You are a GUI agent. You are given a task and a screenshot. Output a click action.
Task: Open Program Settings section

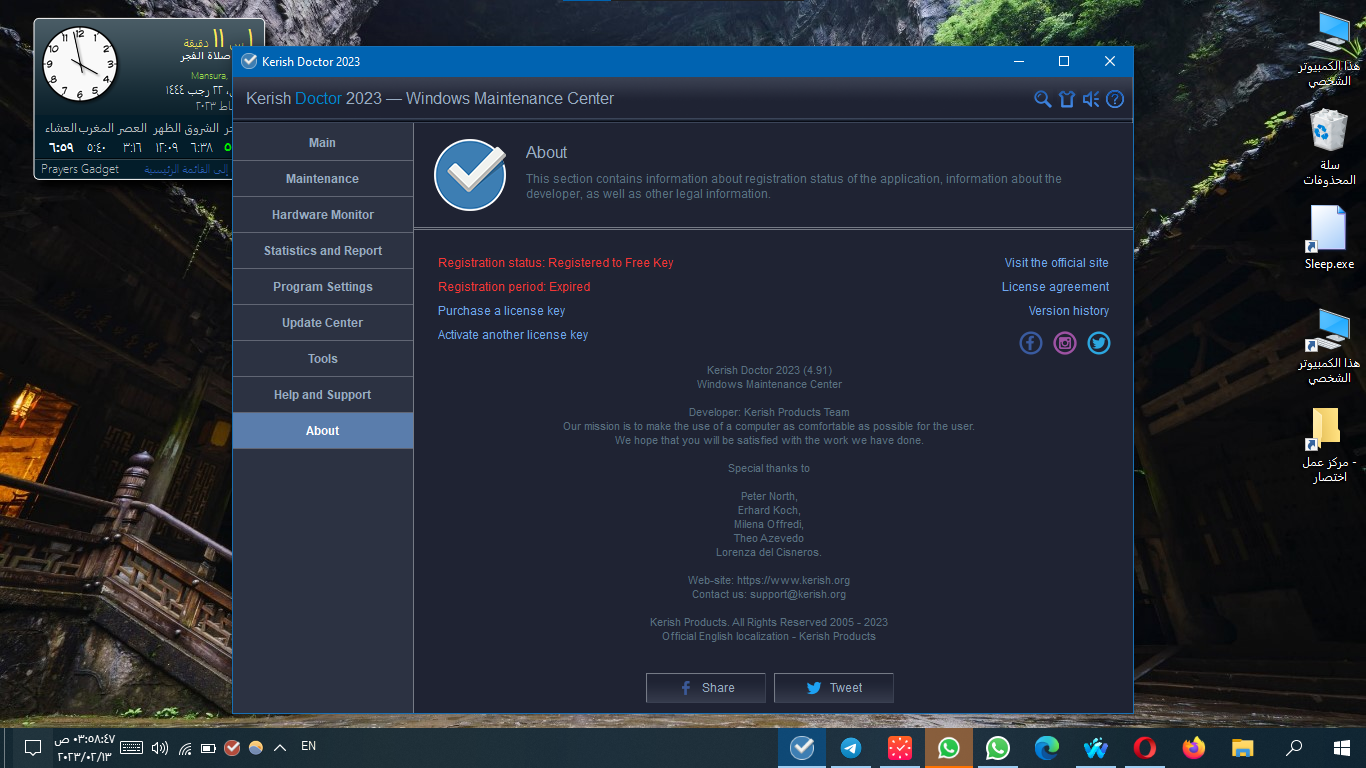(322, 287)
